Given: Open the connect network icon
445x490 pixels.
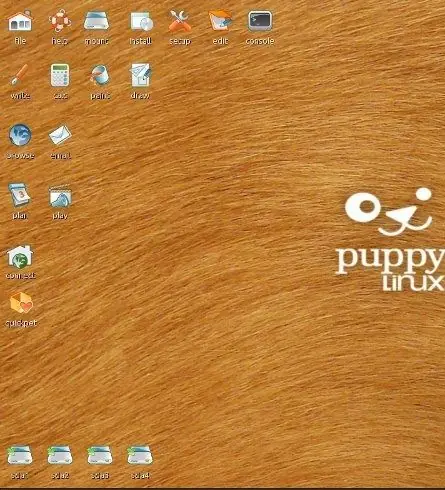Looking at the screenshot, I should tap(20, 256).
